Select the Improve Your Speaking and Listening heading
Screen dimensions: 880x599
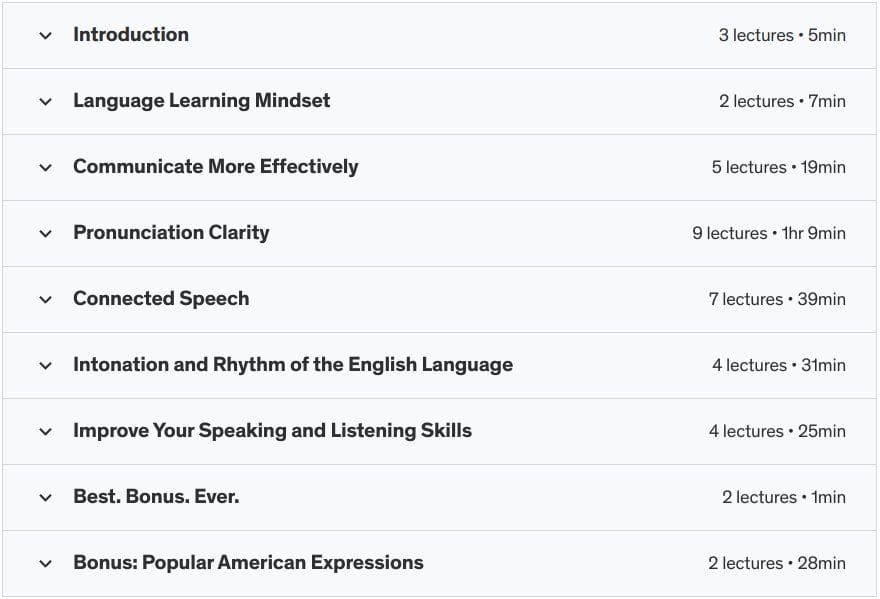tap(272, 431)
